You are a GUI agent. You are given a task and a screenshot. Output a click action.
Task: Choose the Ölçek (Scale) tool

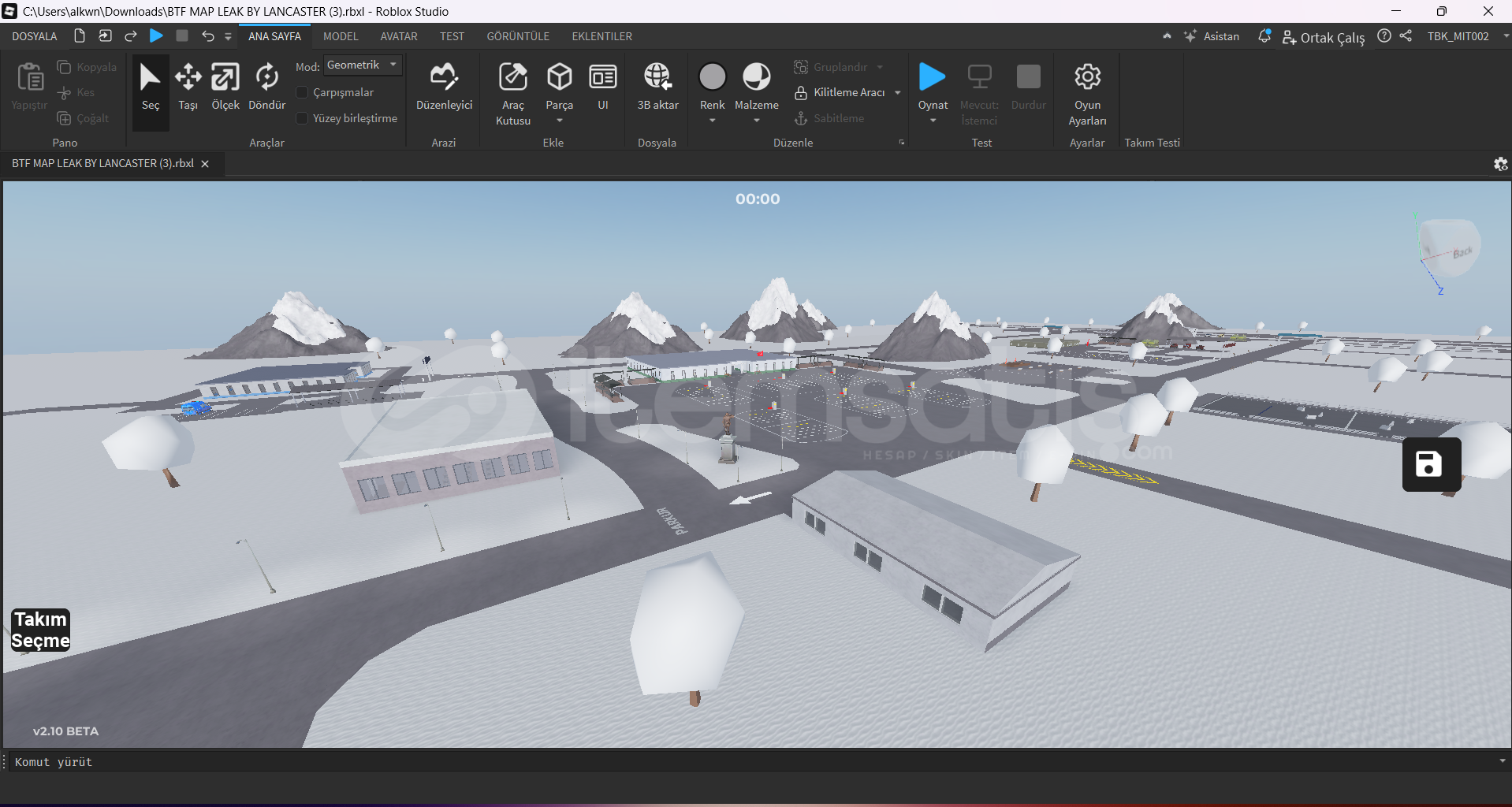tap(225, 88)
